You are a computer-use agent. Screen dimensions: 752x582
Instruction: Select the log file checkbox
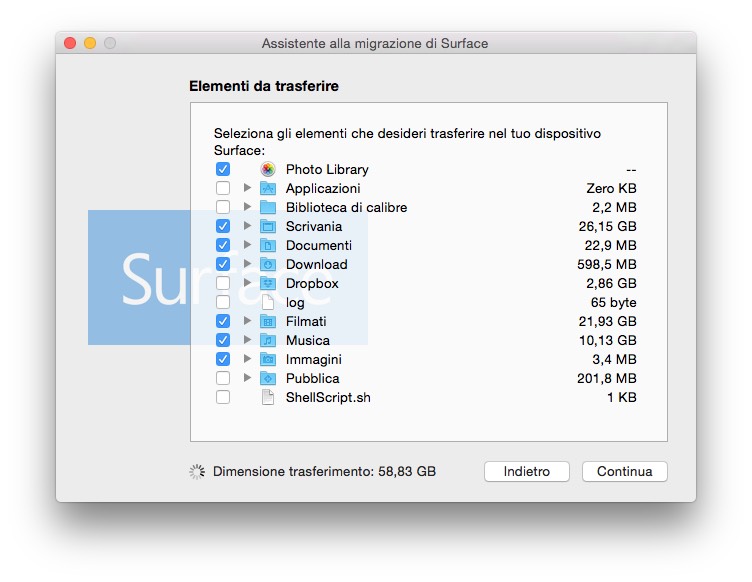tap(223, 303)
